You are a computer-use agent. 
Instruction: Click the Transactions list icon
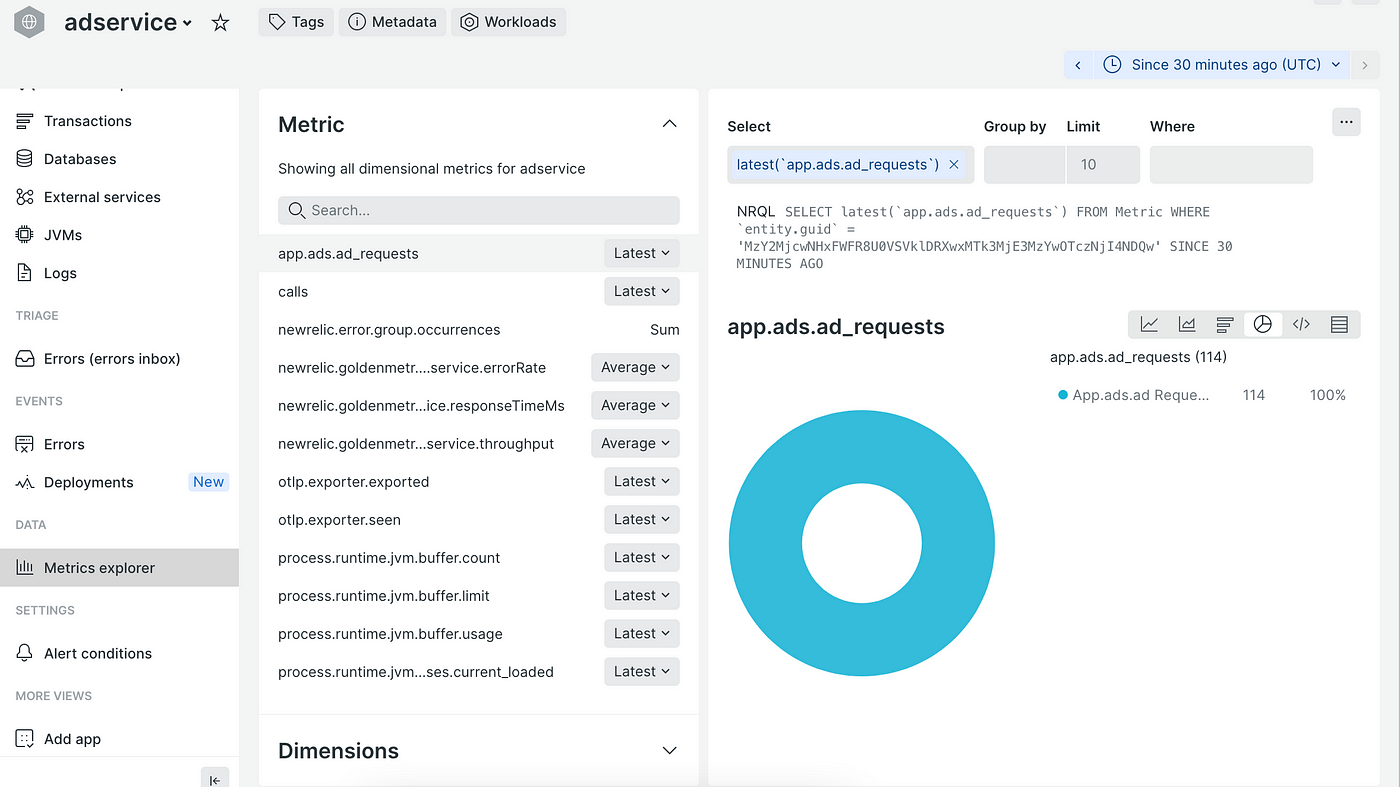pos(25,121)
